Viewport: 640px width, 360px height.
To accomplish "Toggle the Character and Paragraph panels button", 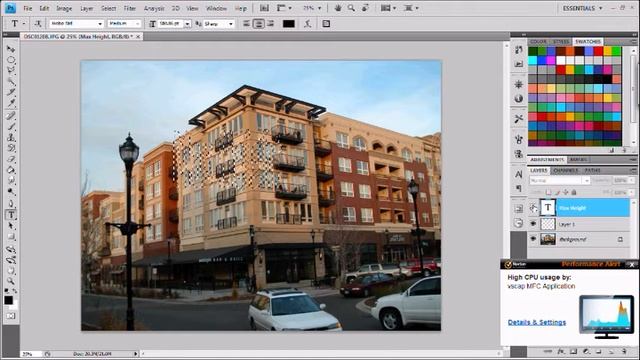I will click(326, 24).
